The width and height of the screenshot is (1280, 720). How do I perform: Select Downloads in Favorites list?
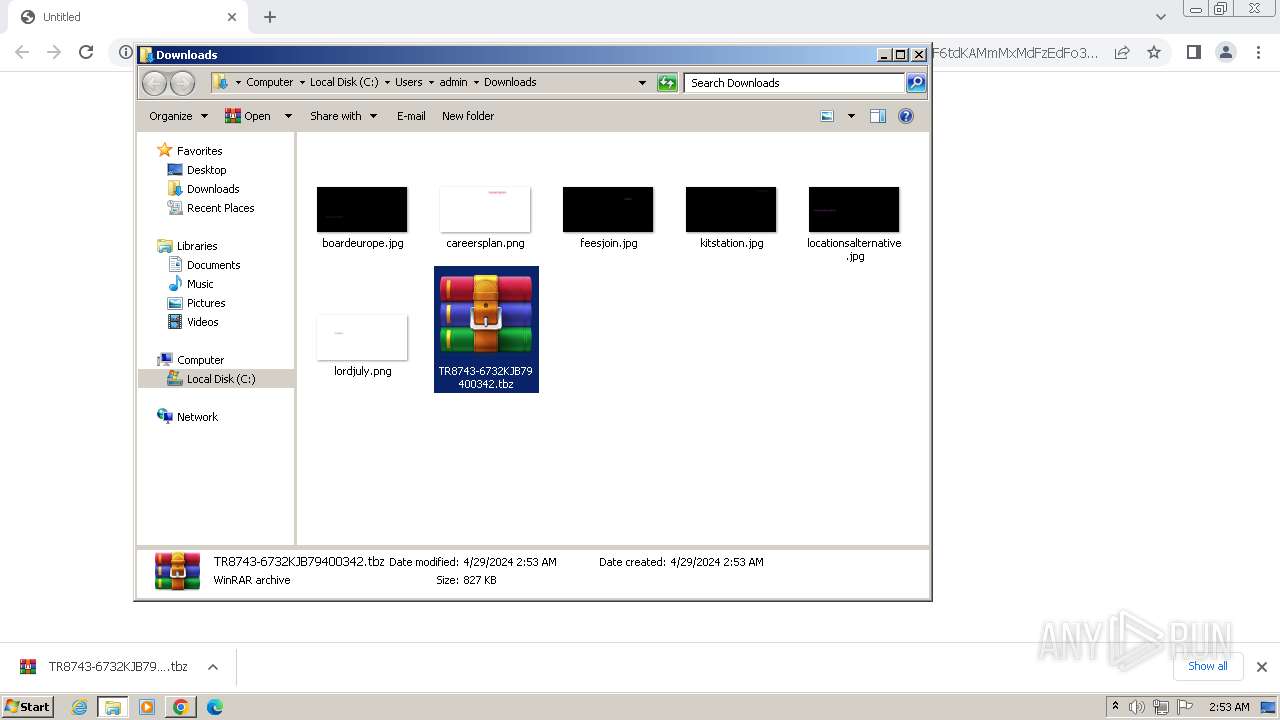pyautogui.click(x=203, y=189)
